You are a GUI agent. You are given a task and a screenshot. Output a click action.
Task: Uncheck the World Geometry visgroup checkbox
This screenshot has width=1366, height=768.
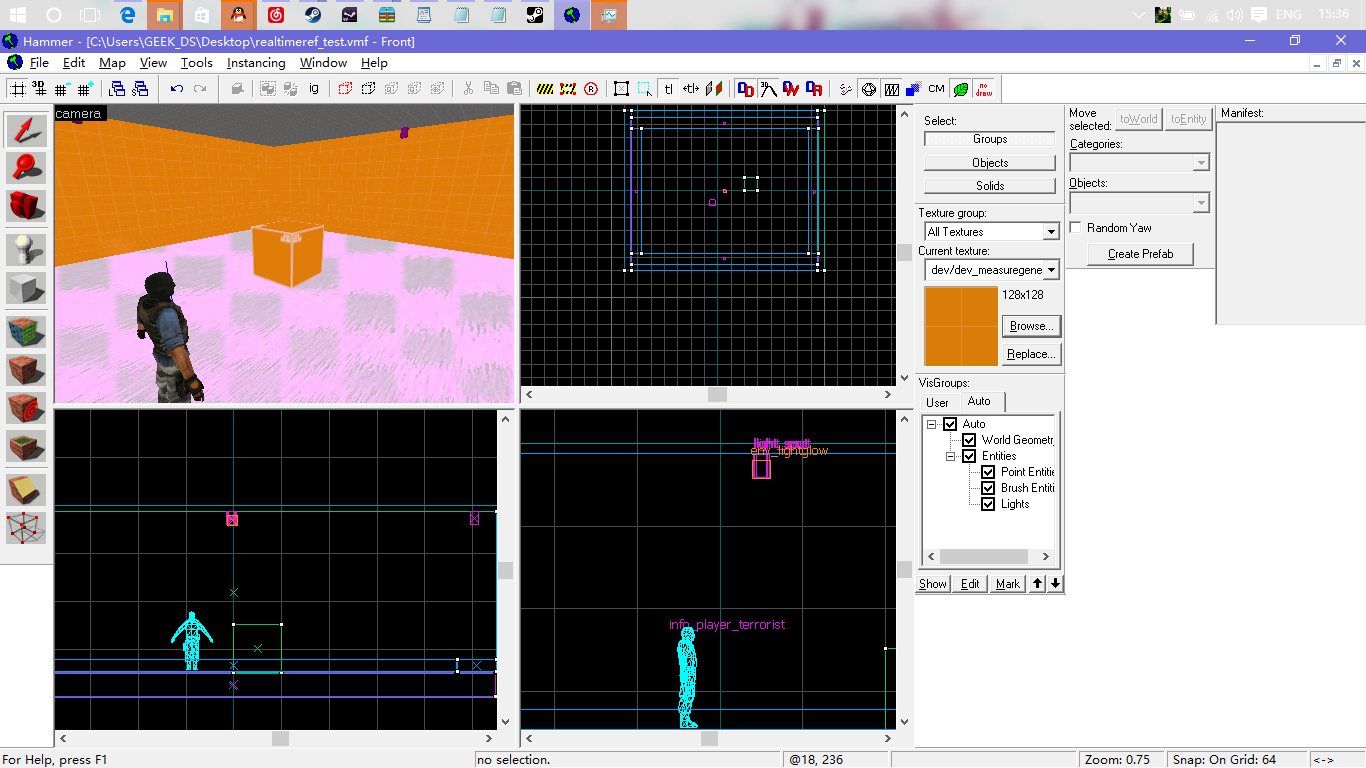coord(969,440)
